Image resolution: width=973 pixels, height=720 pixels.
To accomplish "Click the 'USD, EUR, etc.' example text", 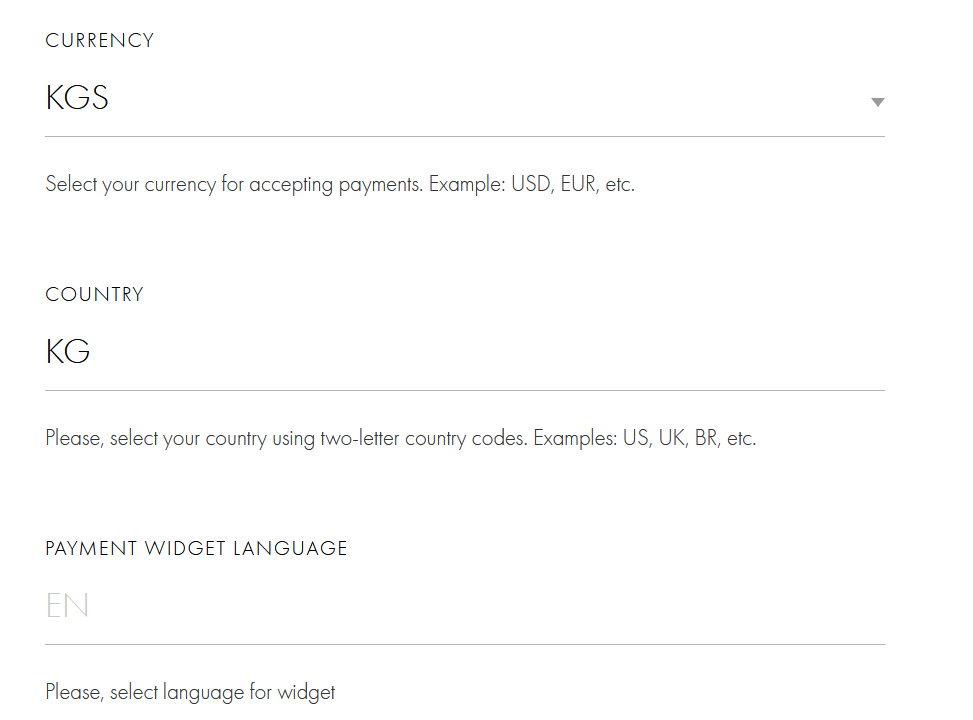I will point(573,185).
